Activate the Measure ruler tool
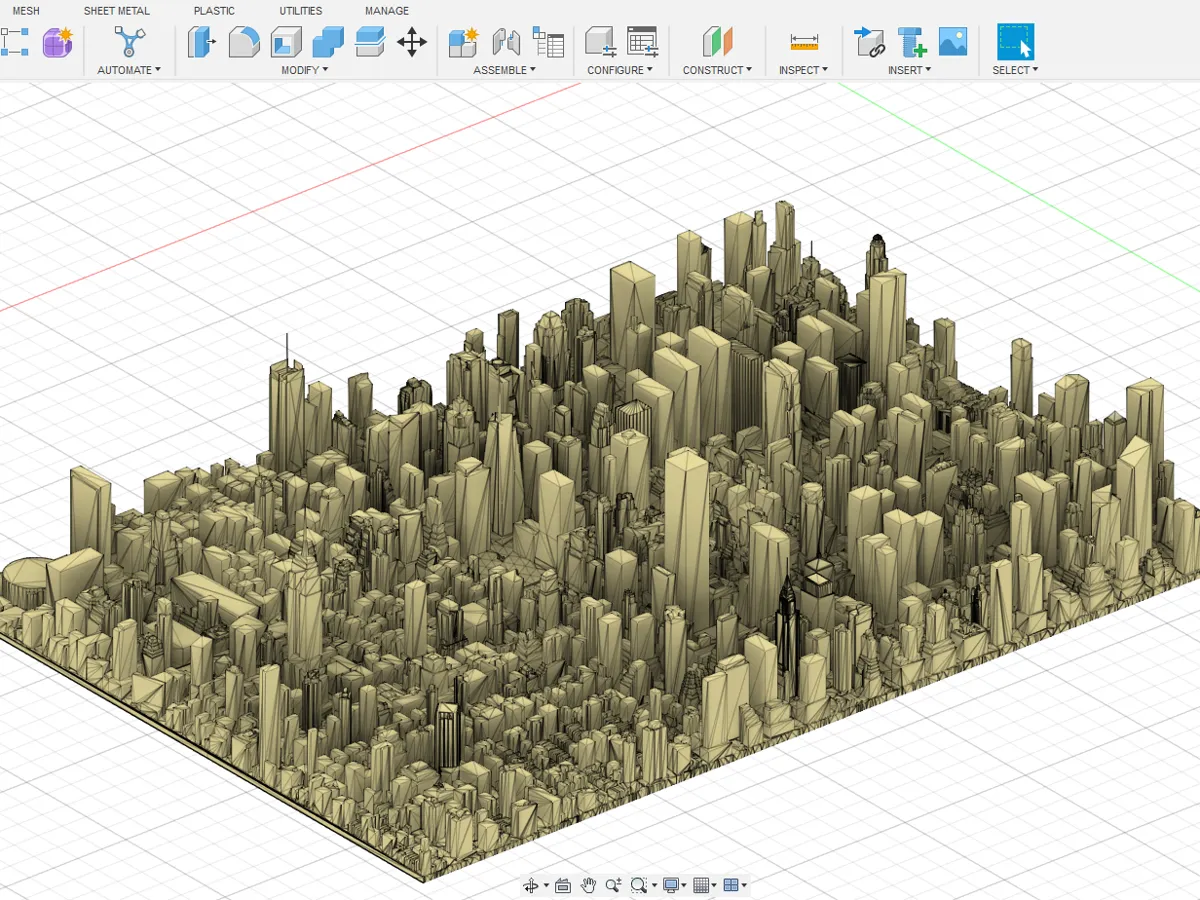The width and height of the screenshot is (1200, 900). tap(804, 42)
